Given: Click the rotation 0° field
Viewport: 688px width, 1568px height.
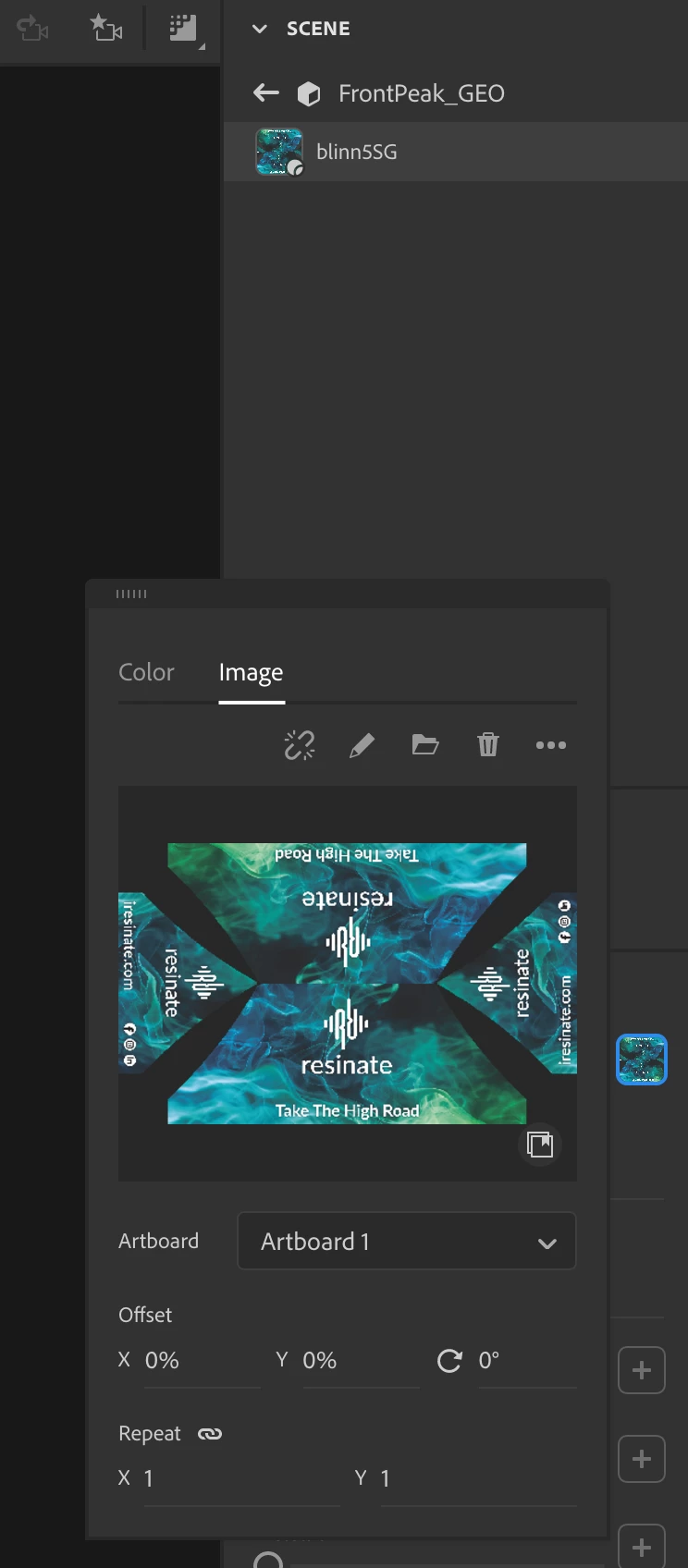Looking at the screenshot, I should coord(526,1361).
